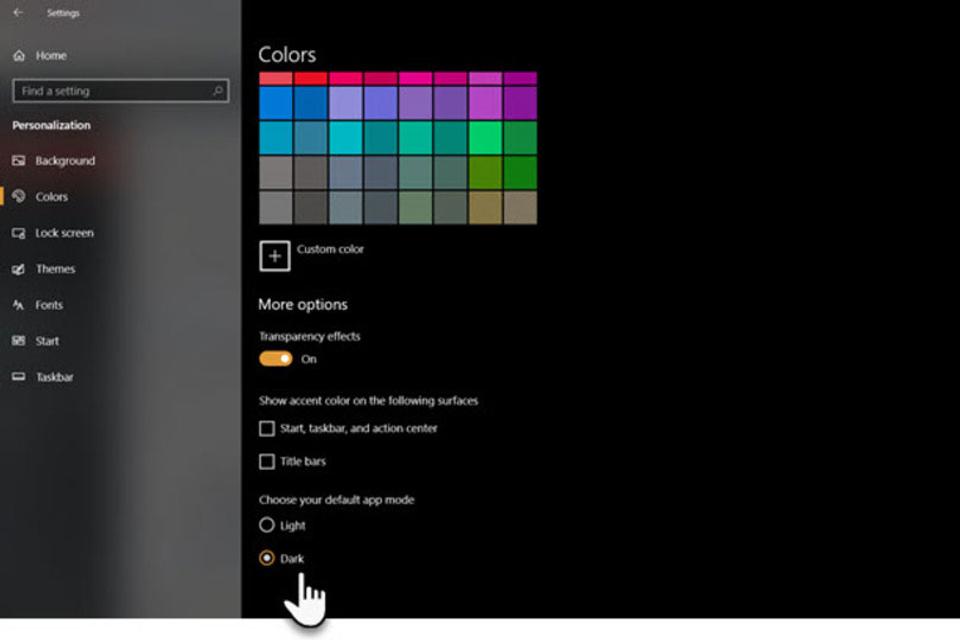Open Fonts via its letter icon
This screenshot has width=960, height=640.
coord(19,305)
